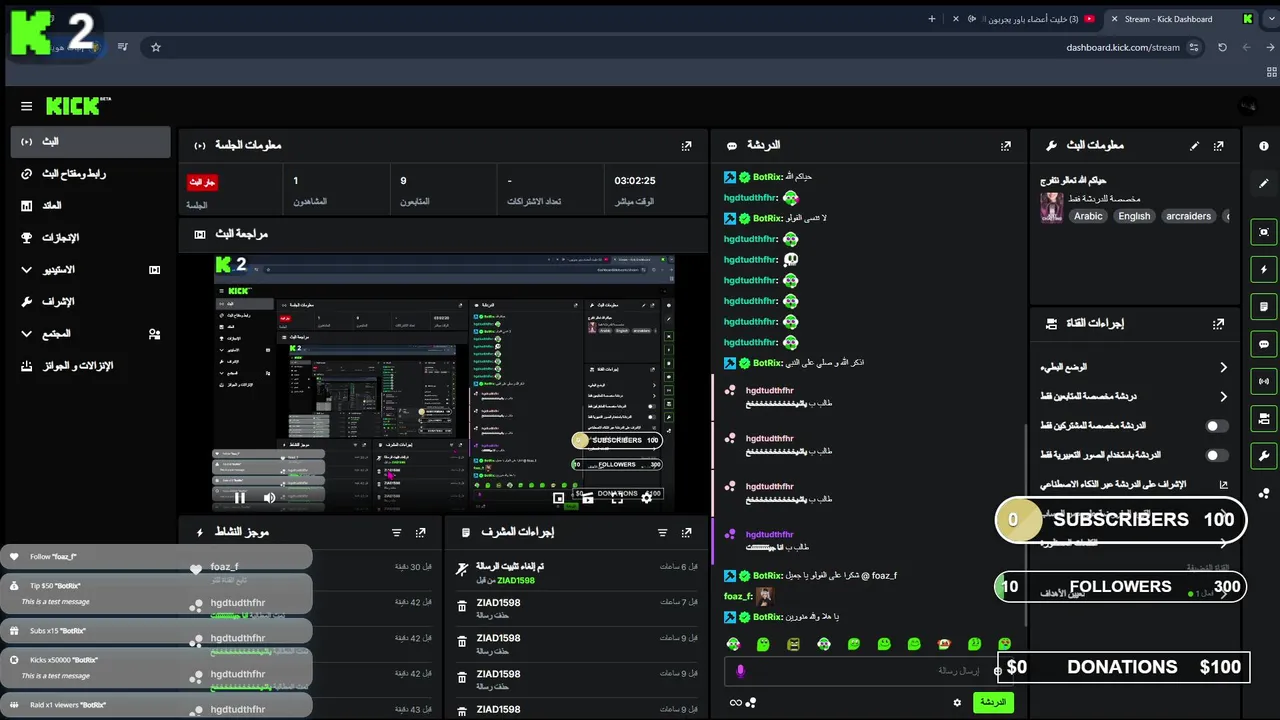Open AI chat moderation external link icon
The image size is (1280, 720).
[1223, 485]
